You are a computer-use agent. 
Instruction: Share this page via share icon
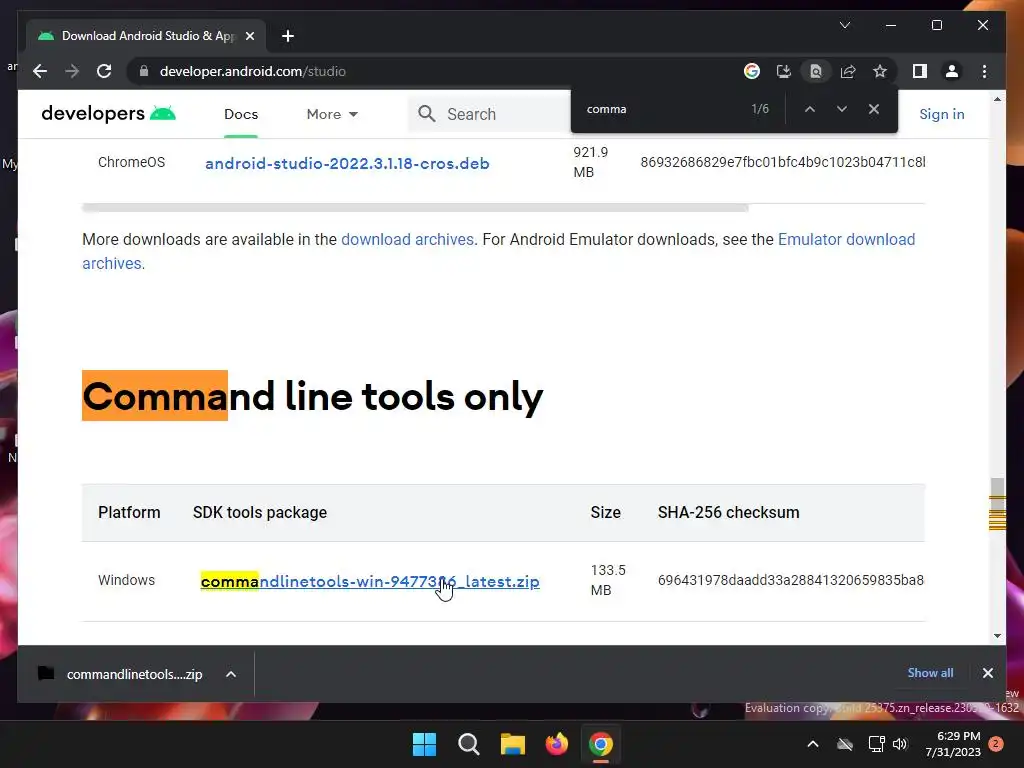pos(848,71)
